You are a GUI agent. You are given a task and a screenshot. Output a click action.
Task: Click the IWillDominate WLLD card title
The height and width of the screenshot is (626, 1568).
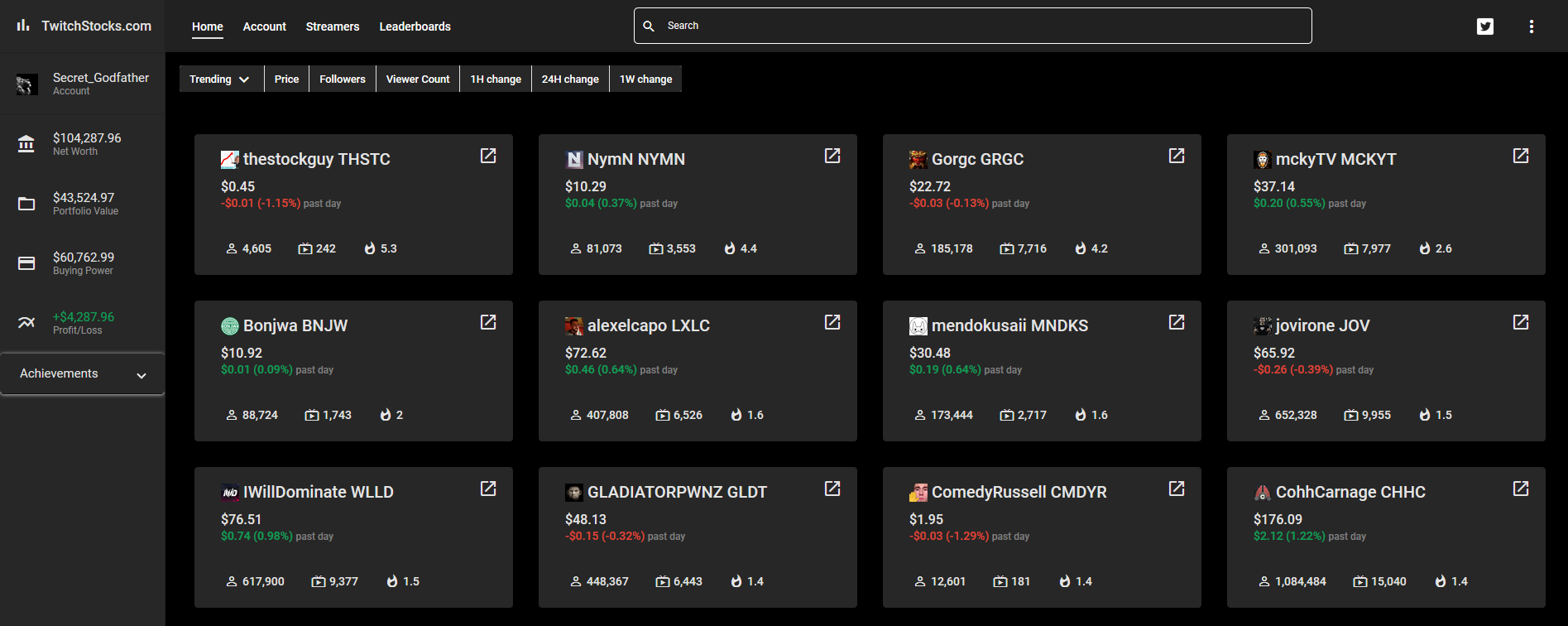pyautogui.click(x=319, y=492)
